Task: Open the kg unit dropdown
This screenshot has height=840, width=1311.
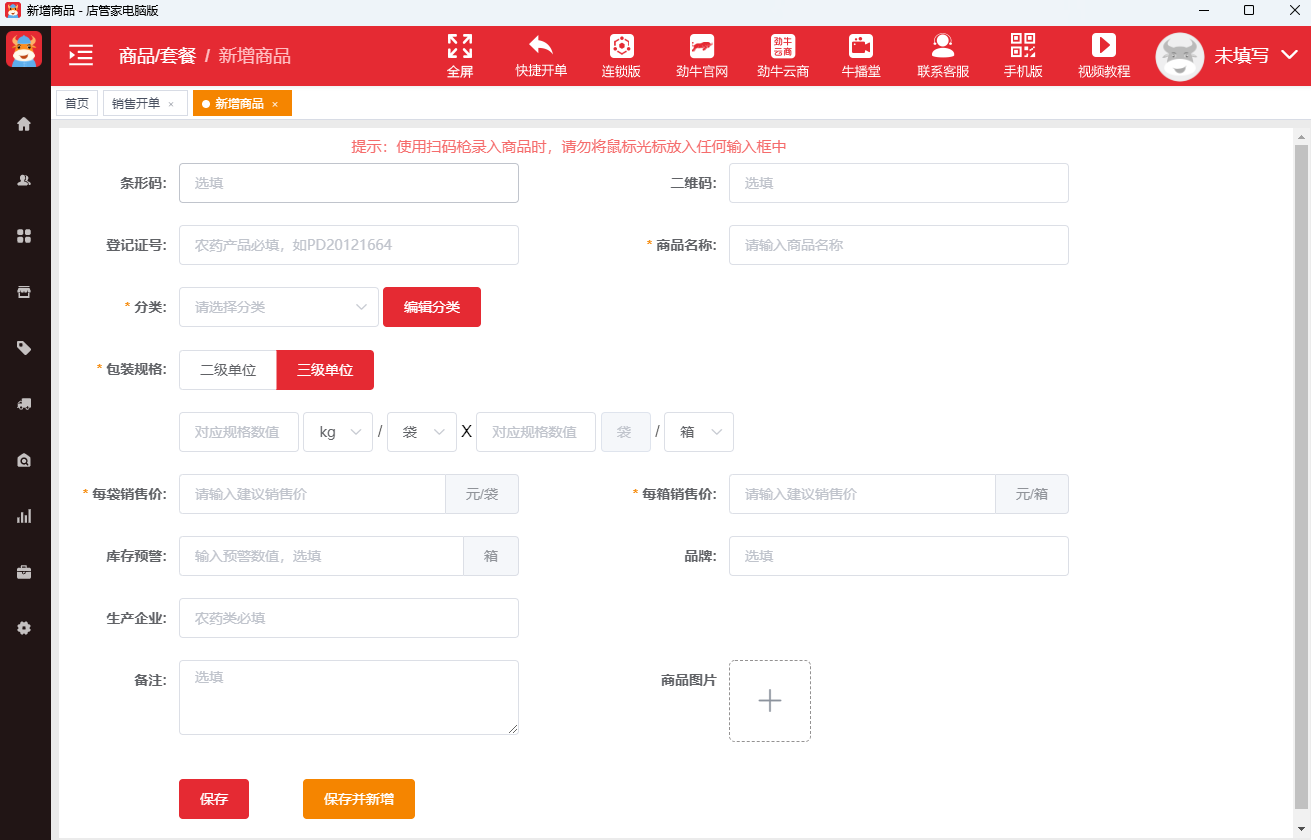Action: click(338, 432)
